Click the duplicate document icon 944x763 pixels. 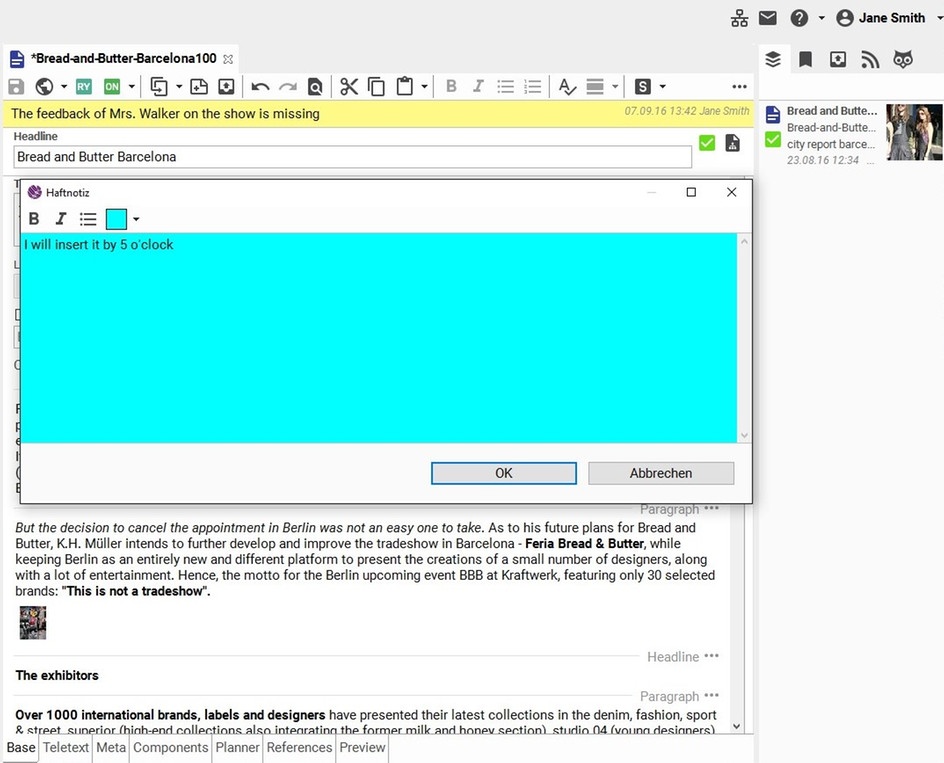(x=159, y=87)
